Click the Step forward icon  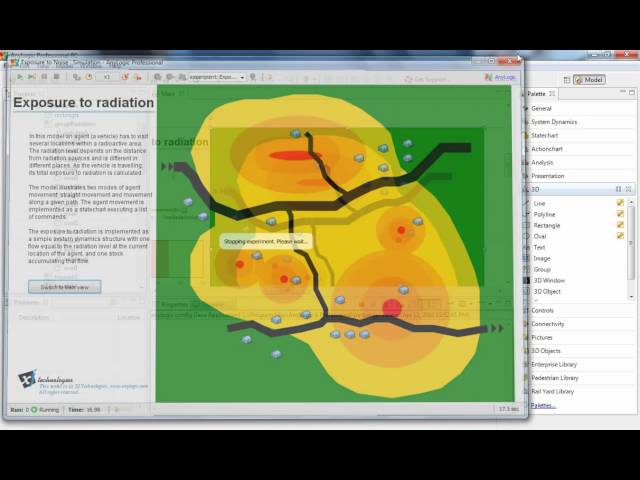tap(32, 77)
